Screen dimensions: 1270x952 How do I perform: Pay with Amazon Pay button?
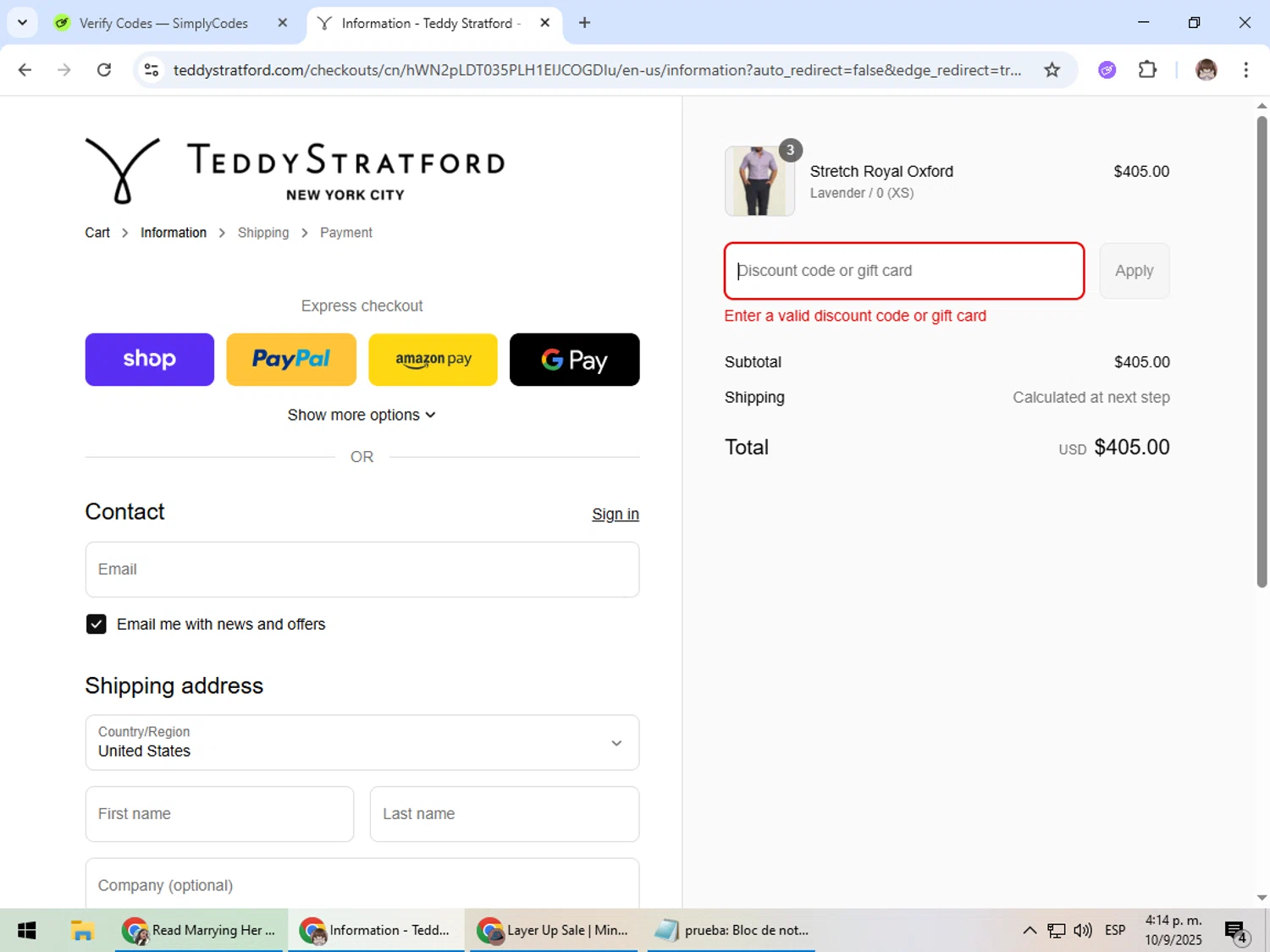point(433,360)
